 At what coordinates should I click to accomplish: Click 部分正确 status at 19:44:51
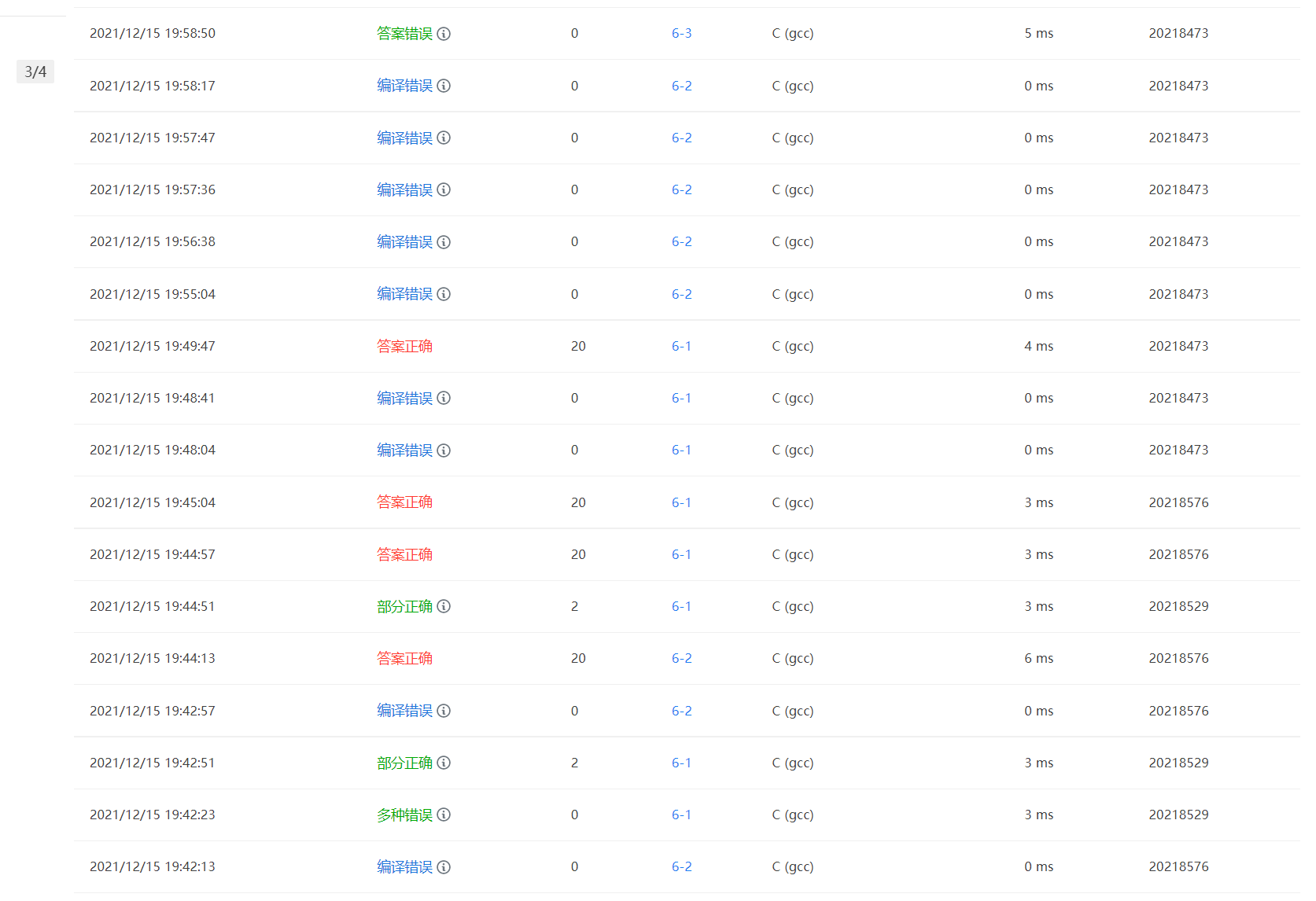point(404,606)
